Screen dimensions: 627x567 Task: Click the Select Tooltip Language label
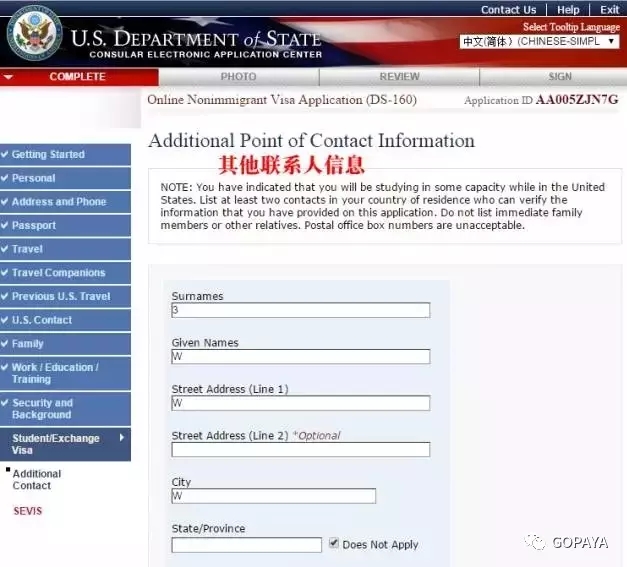(571, 27)
